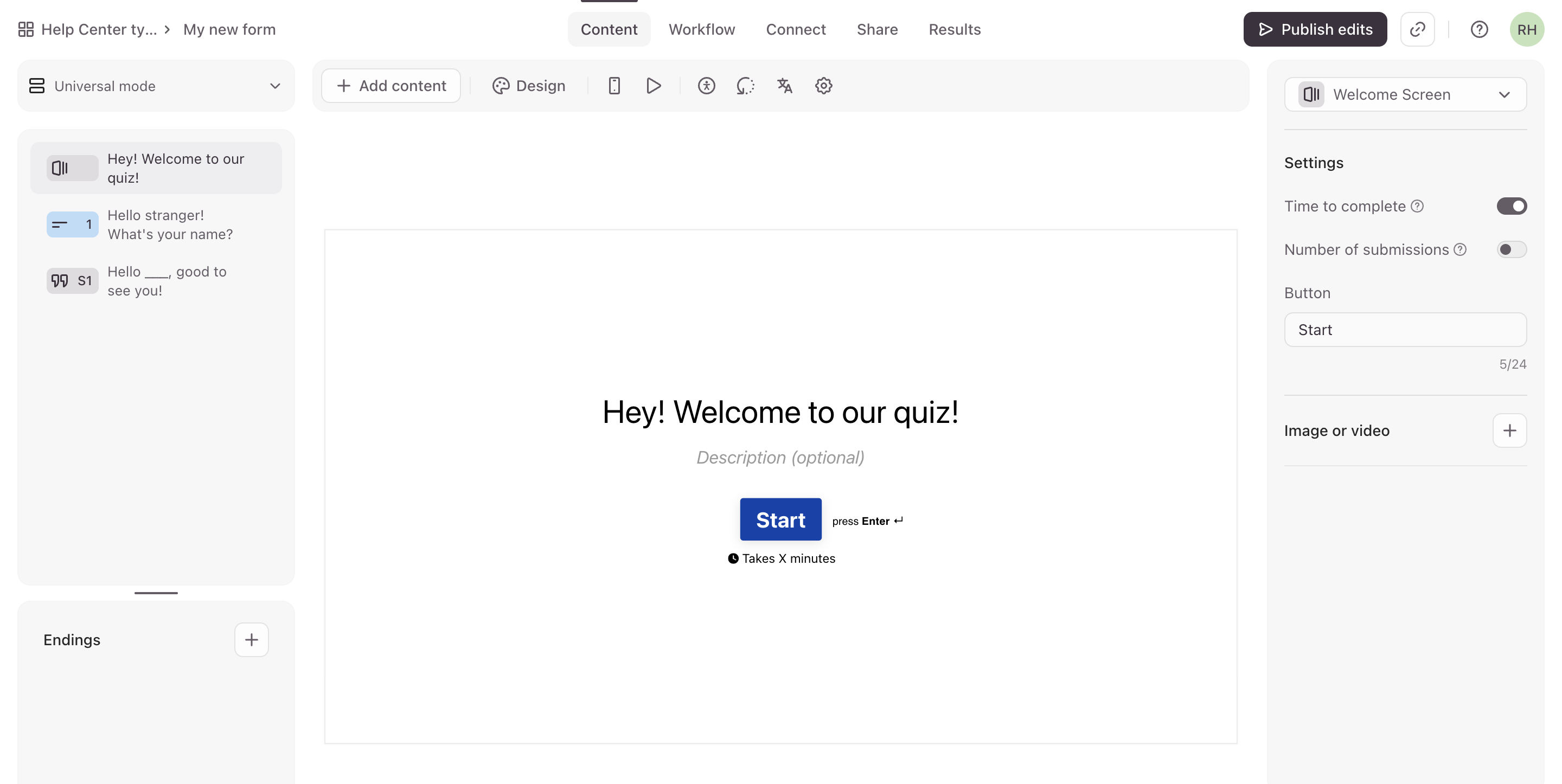Open Help Center workspace breadcrumb link

[99, 29]
